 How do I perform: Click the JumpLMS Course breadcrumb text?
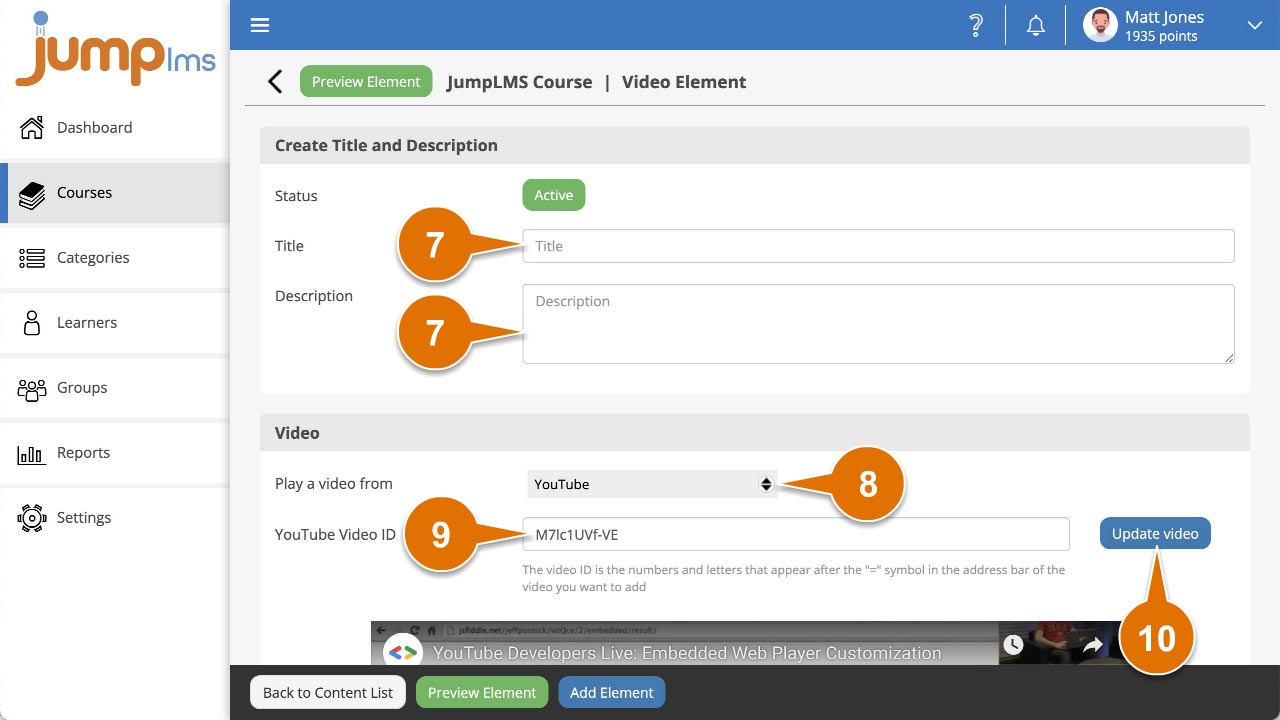coord(520,82)
